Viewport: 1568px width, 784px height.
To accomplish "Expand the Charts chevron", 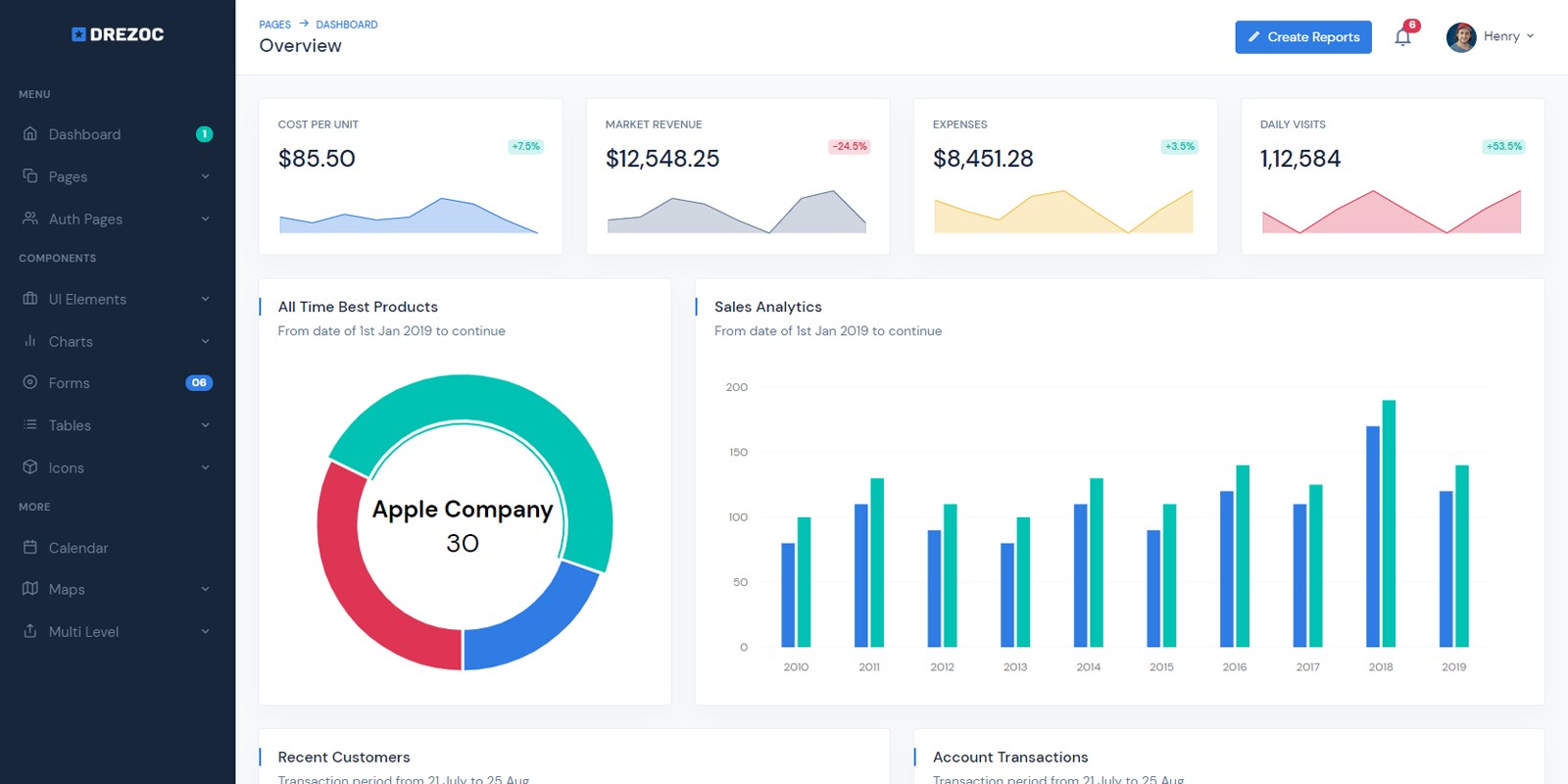I will 206,341.
